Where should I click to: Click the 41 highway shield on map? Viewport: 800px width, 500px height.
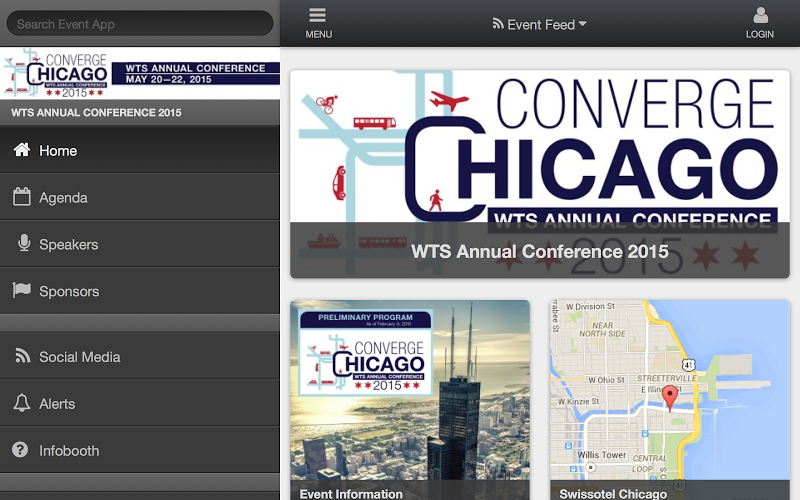[689, 364]
